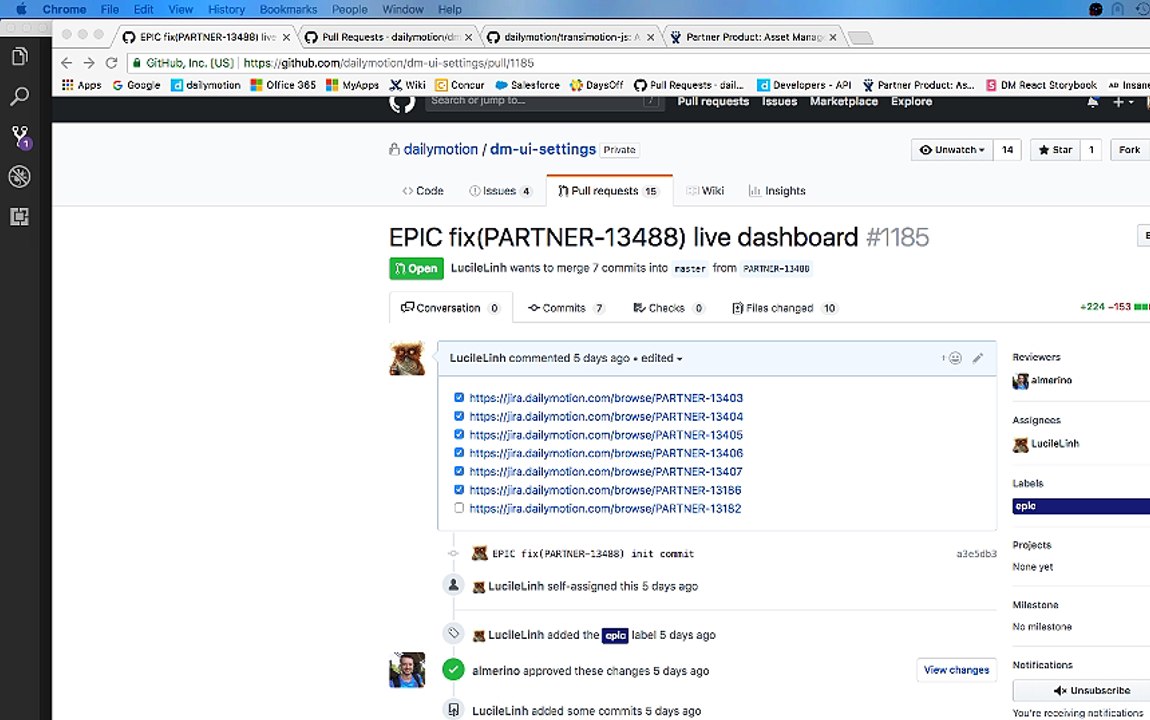
Task: Close the EPIC fix(PARTNER-13488) browser tab
Action: pos(286,37)
